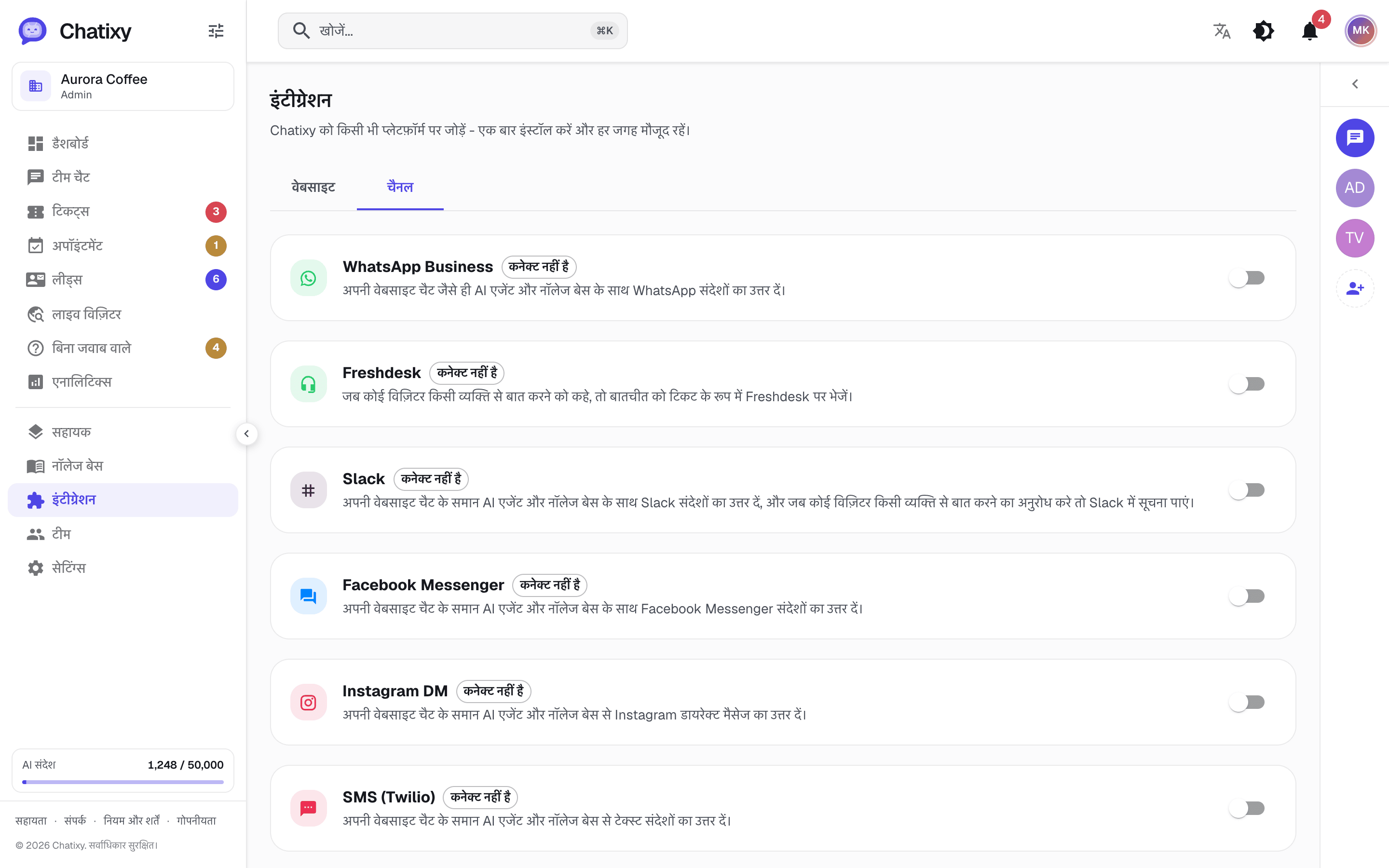The width and height of the screenshot is (1389, 868).
Task: Click the टीम चैट message icon
Action: (x=36, y=177)
